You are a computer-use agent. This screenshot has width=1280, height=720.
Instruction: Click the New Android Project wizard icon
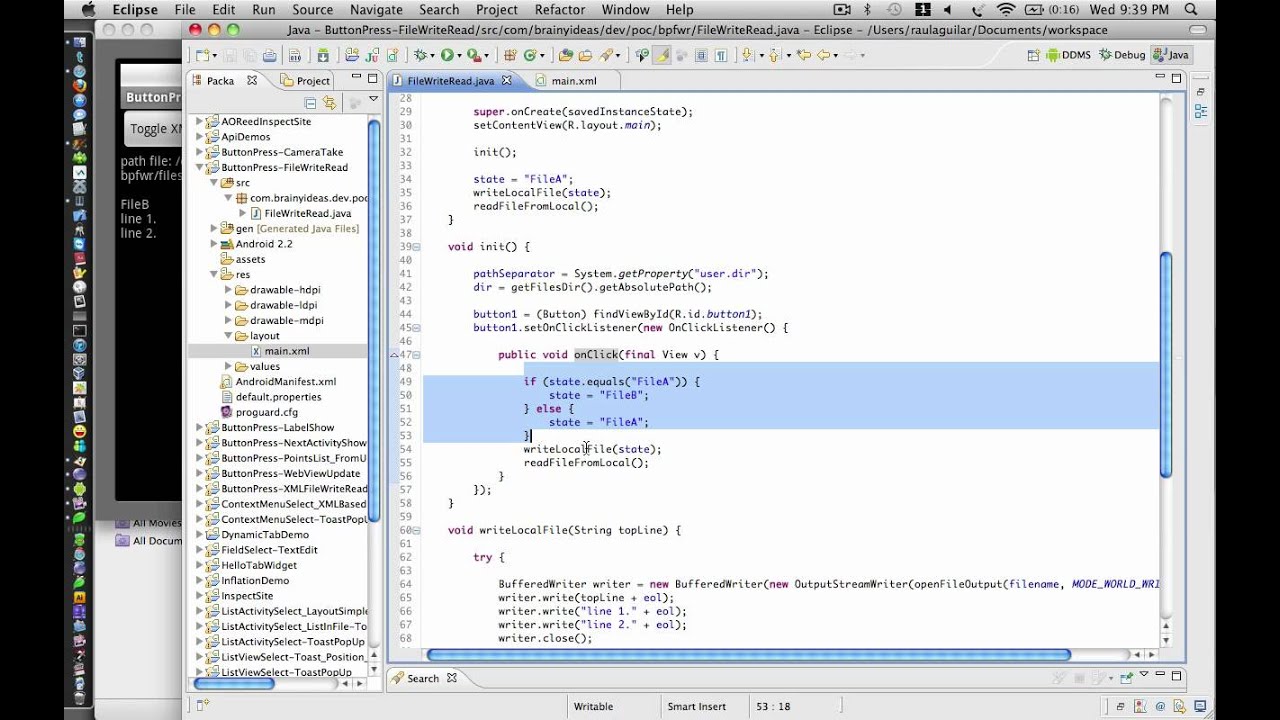pos(351,55)
